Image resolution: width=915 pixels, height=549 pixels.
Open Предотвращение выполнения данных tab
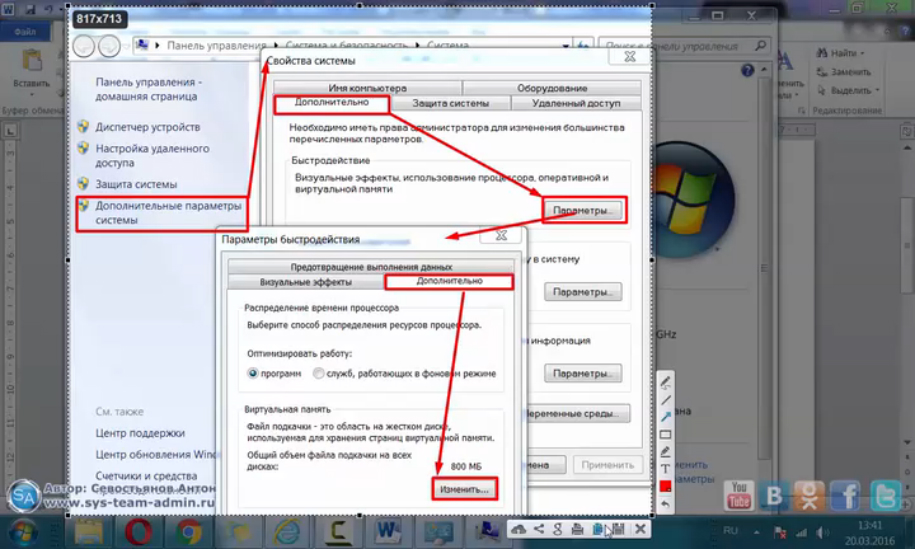point(371,267)
